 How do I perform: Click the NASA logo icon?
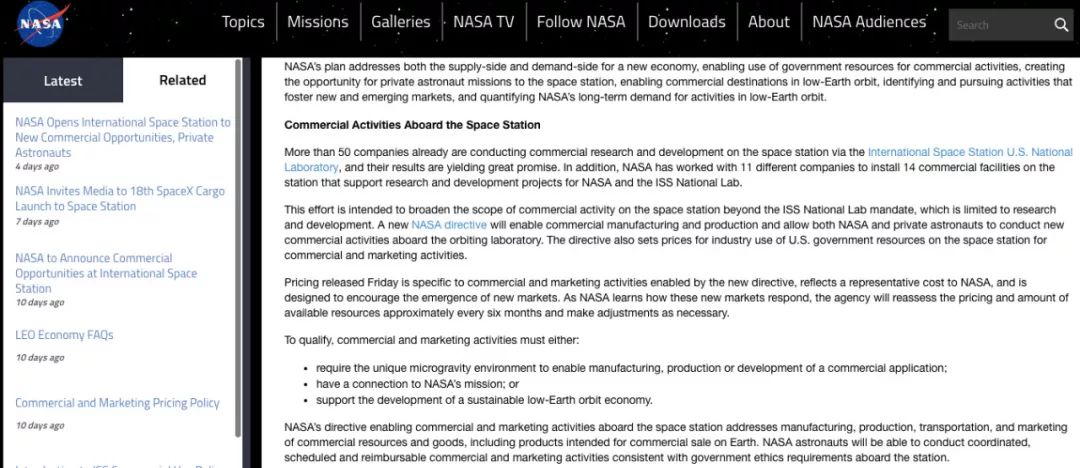click(40, 26)
